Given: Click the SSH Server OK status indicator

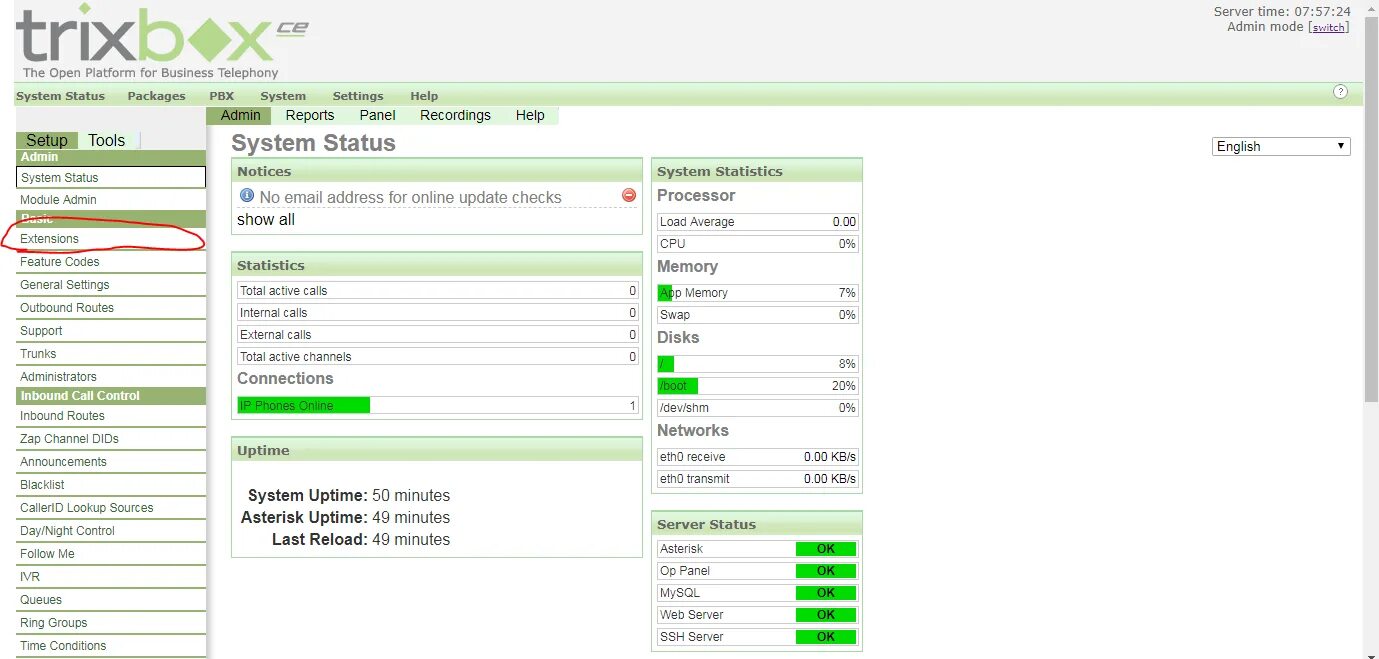Looking at the screenshot, I should pos(826,637).
